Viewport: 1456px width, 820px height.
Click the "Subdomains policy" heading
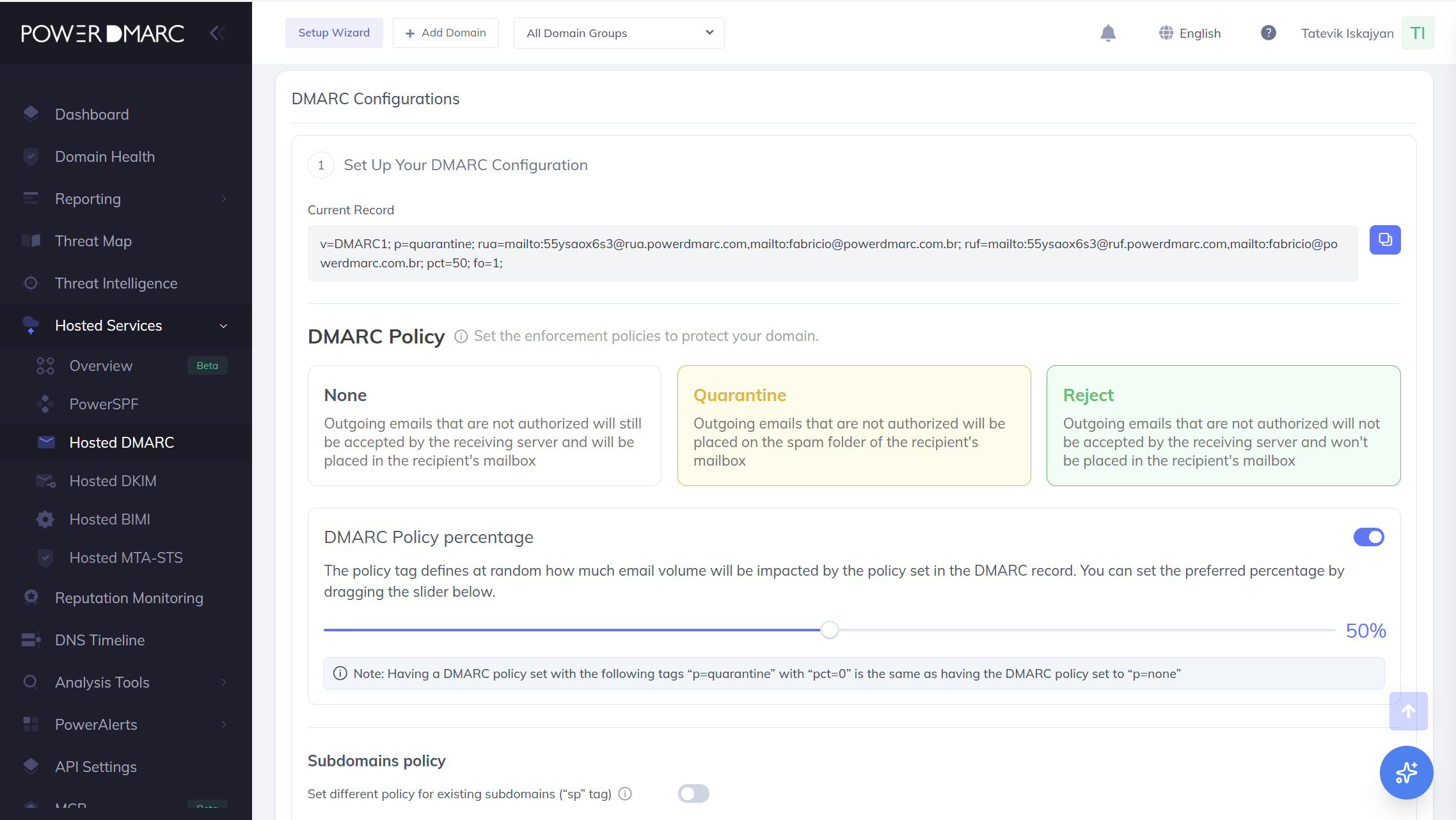pos(377,761)
